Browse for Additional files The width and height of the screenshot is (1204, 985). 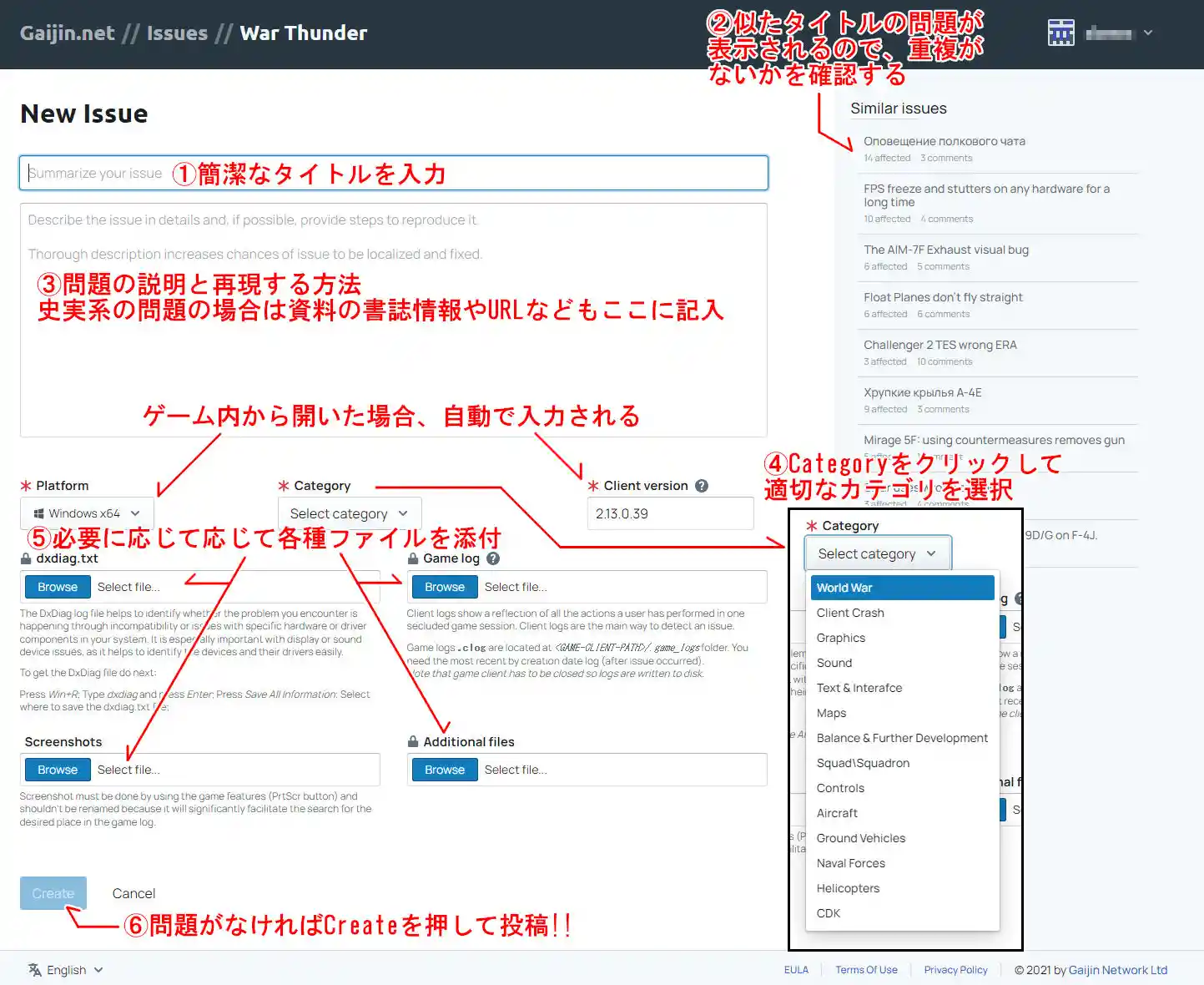445,770
